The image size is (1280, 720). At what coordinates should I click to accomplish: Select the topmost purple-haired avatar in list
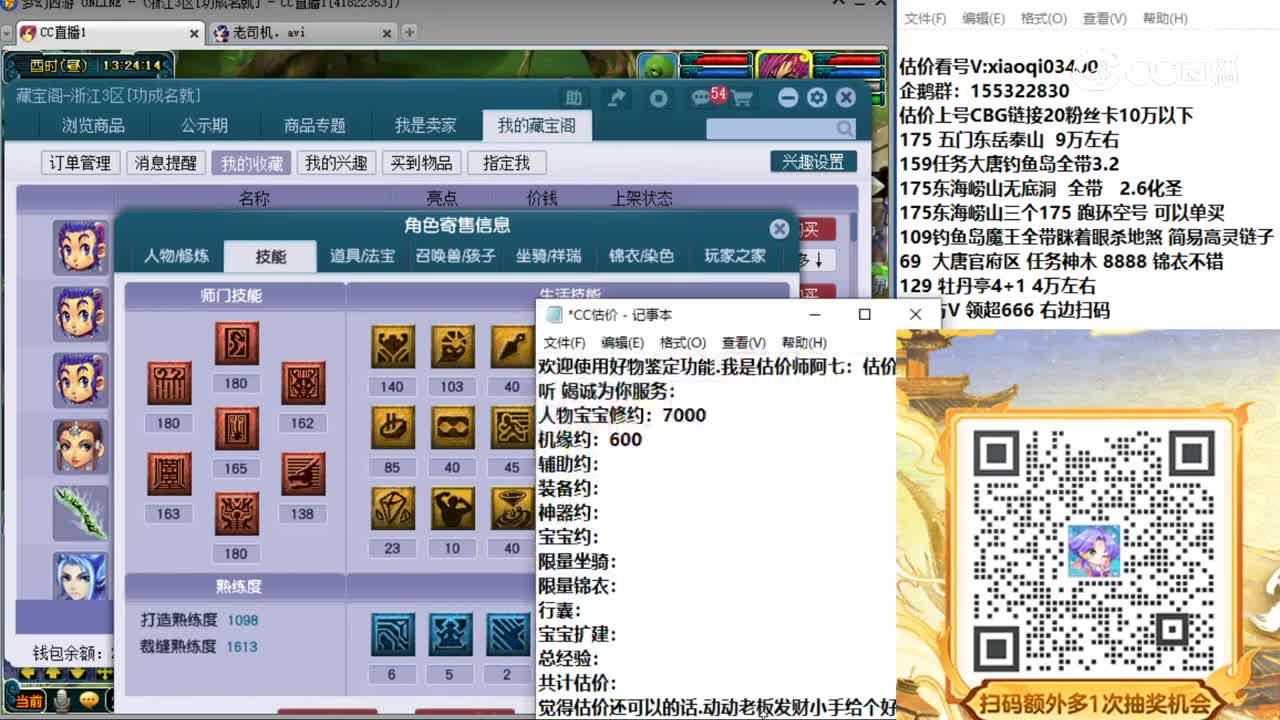tap(80, 247)
